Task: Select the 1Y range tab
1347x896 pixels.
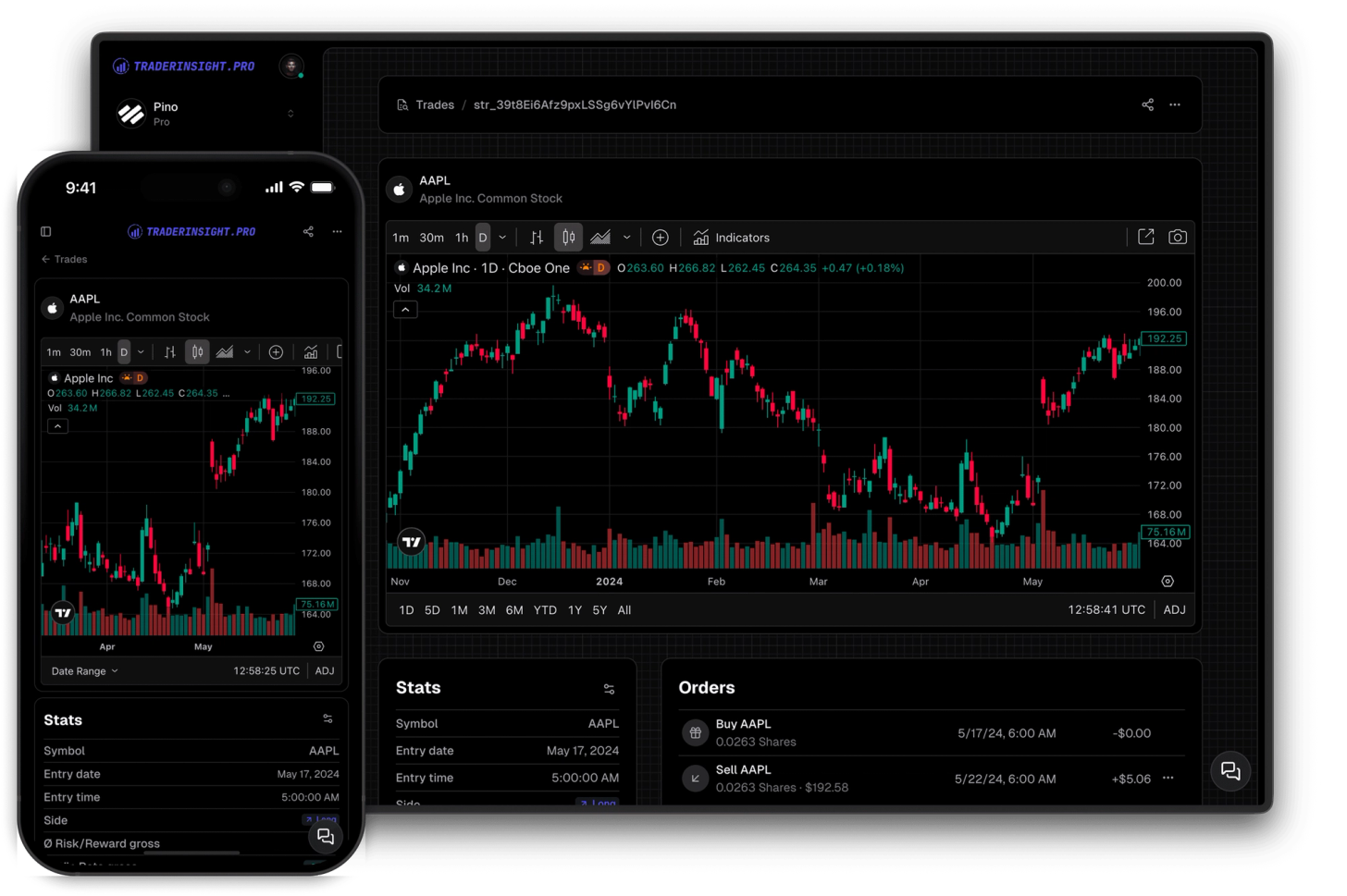Action: click(574, 610)
